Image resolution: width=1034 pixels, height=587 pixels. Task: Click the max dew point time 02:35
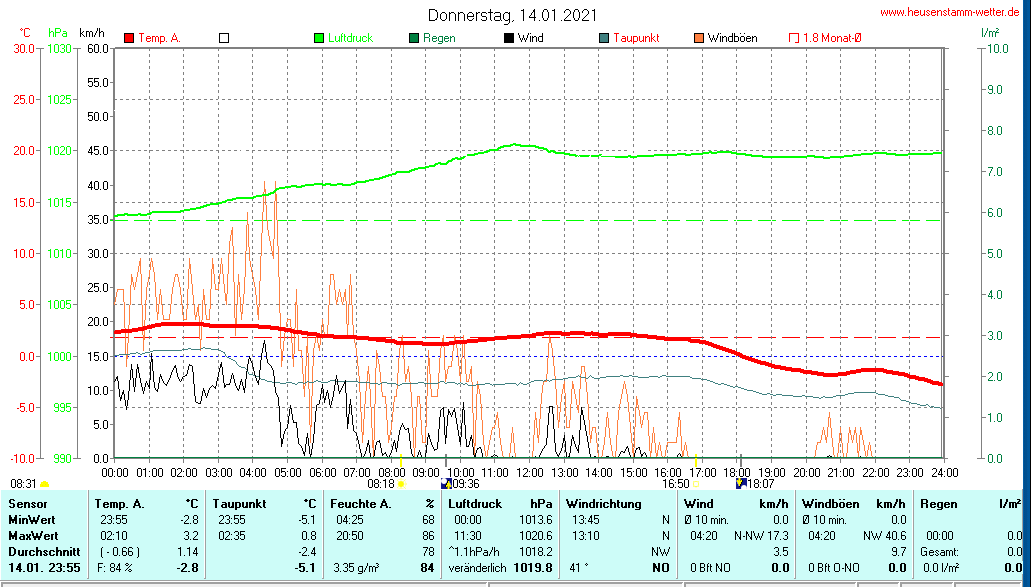pyautogui.click(x=232, y=536)
